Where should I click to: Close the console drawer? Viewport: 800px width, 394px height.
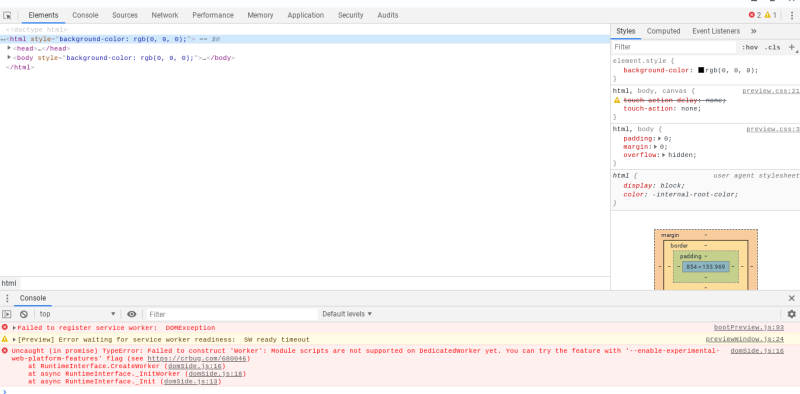coord(791,299)
